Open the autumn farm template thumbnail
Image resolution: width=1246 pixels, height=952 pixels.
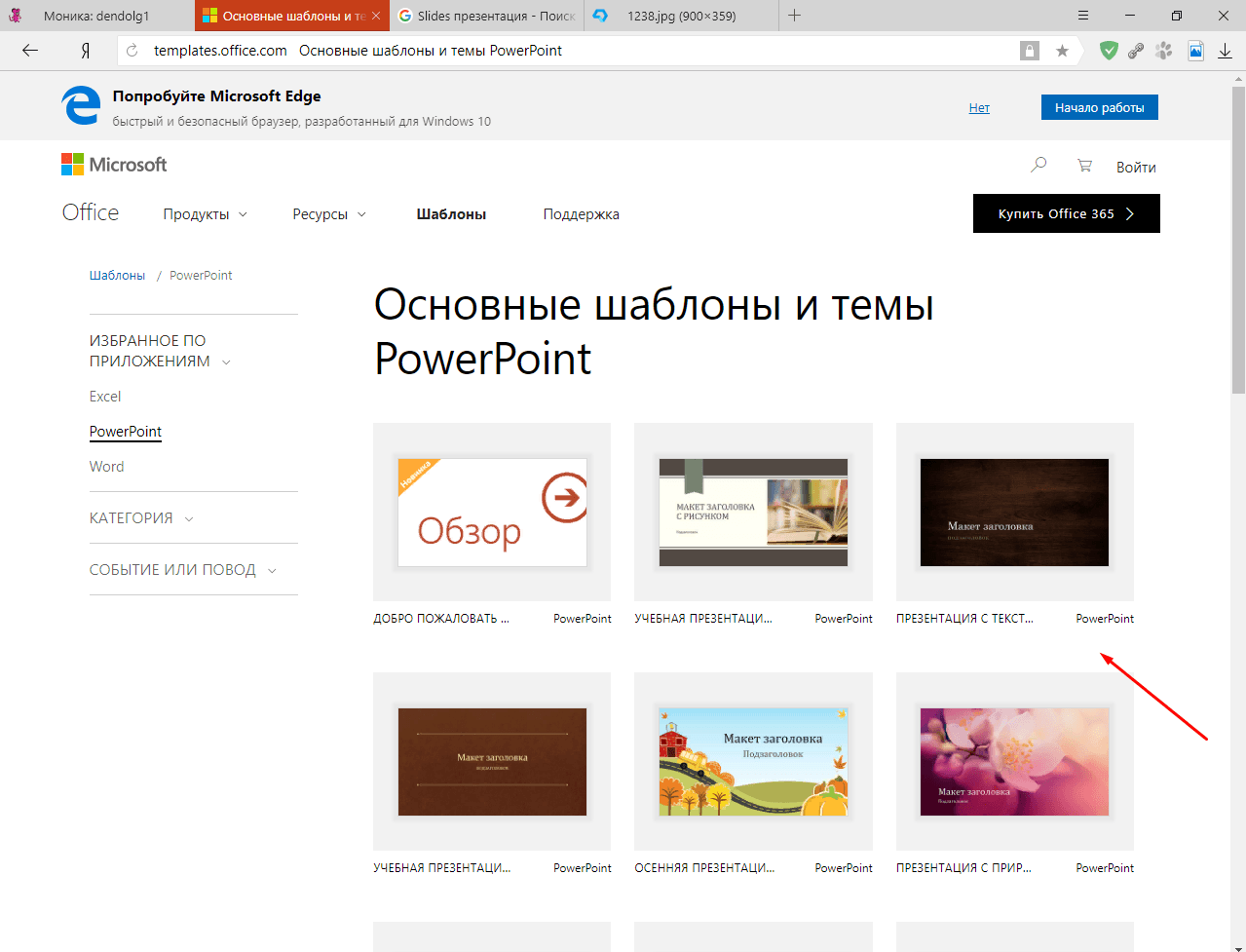[753, 762]
